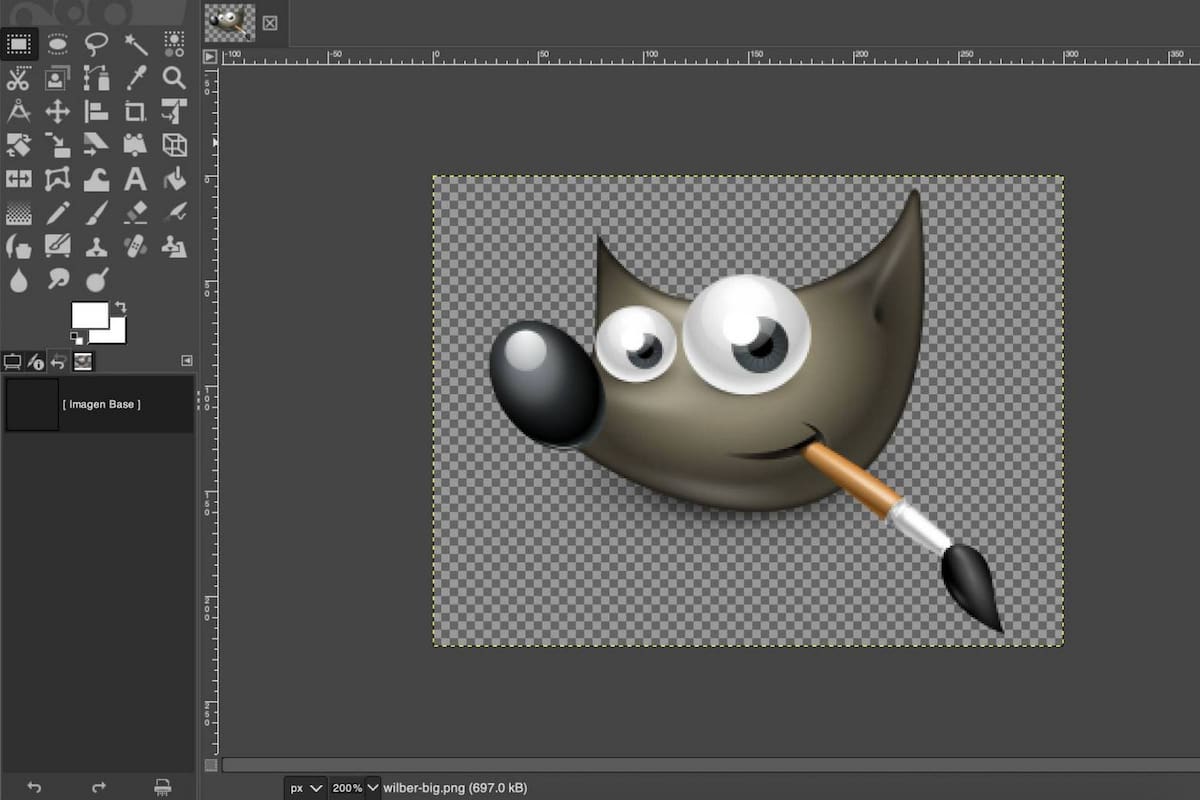Select the Crop tool

pos(135,112)
